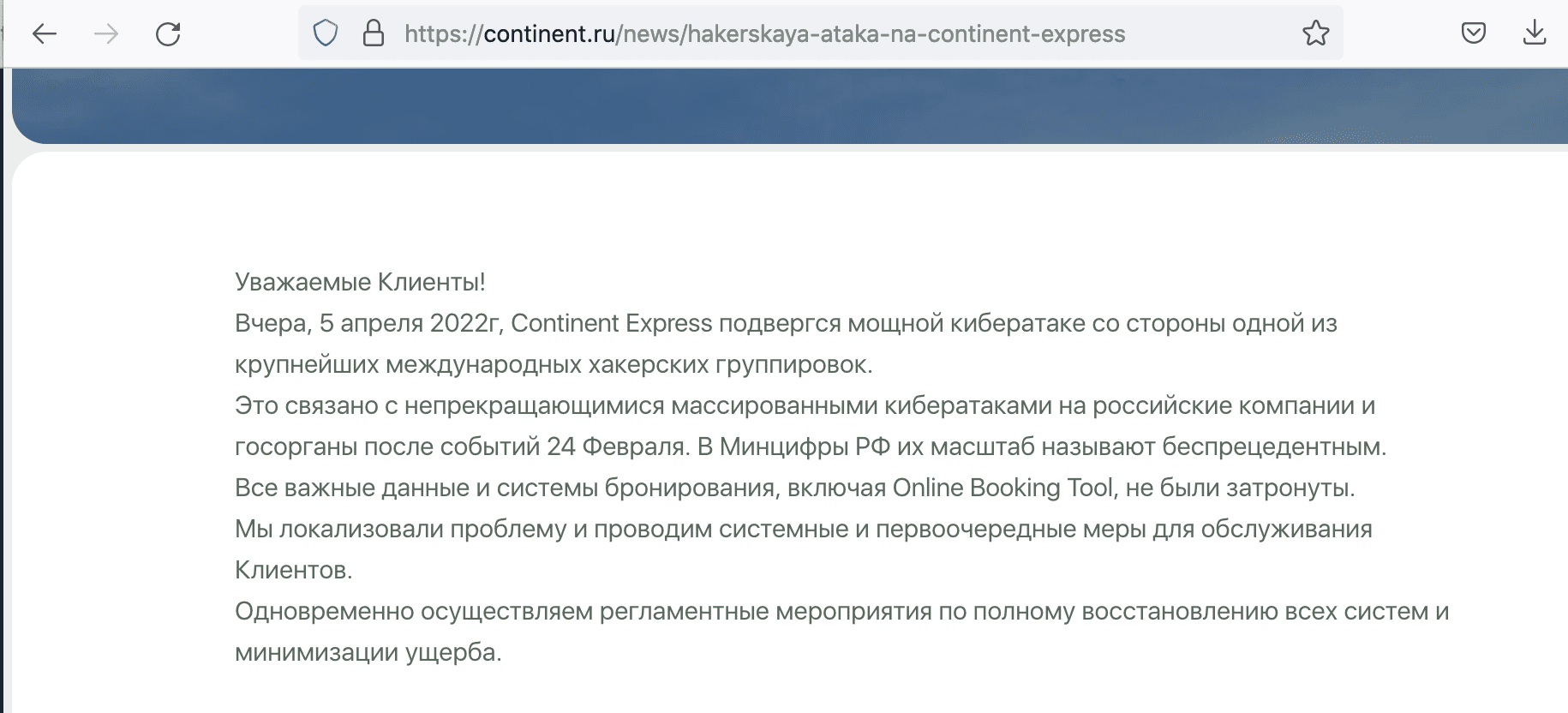The image size is (1568, 713).
Task: Click the "Уважаемые Клиенты!" greeting
Action: point(360,282)
